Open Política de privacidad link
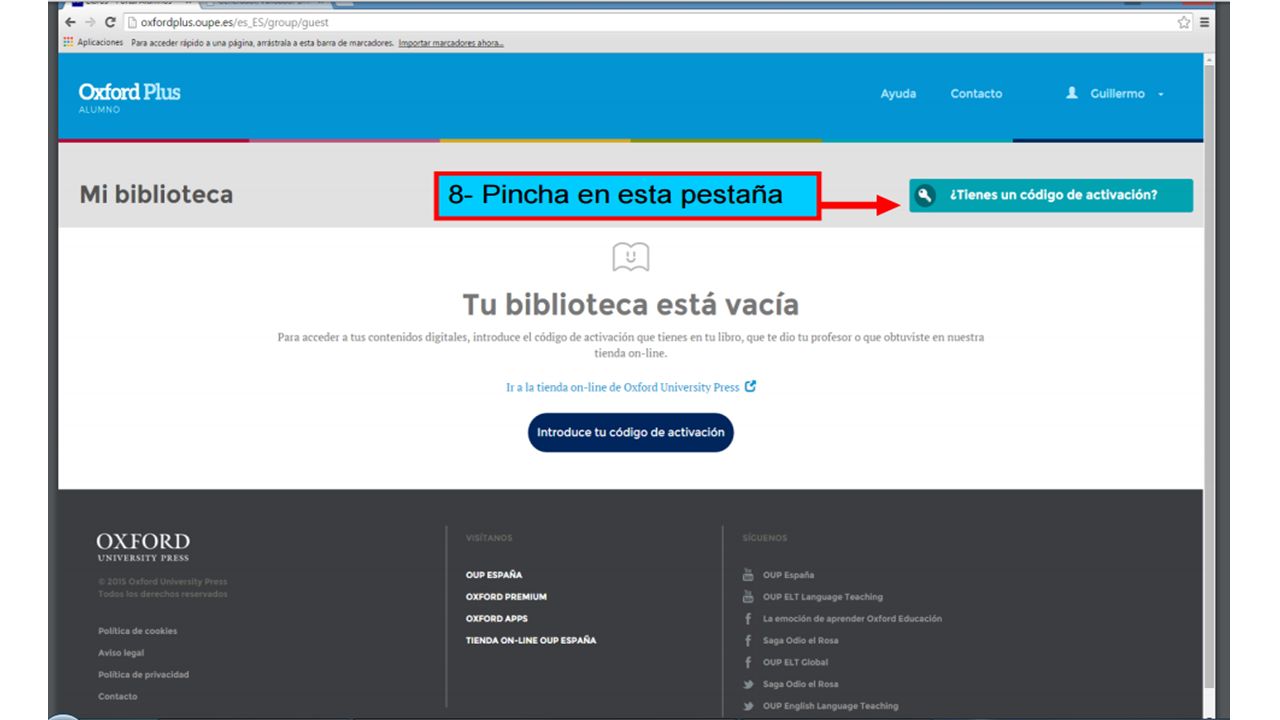 143,675
